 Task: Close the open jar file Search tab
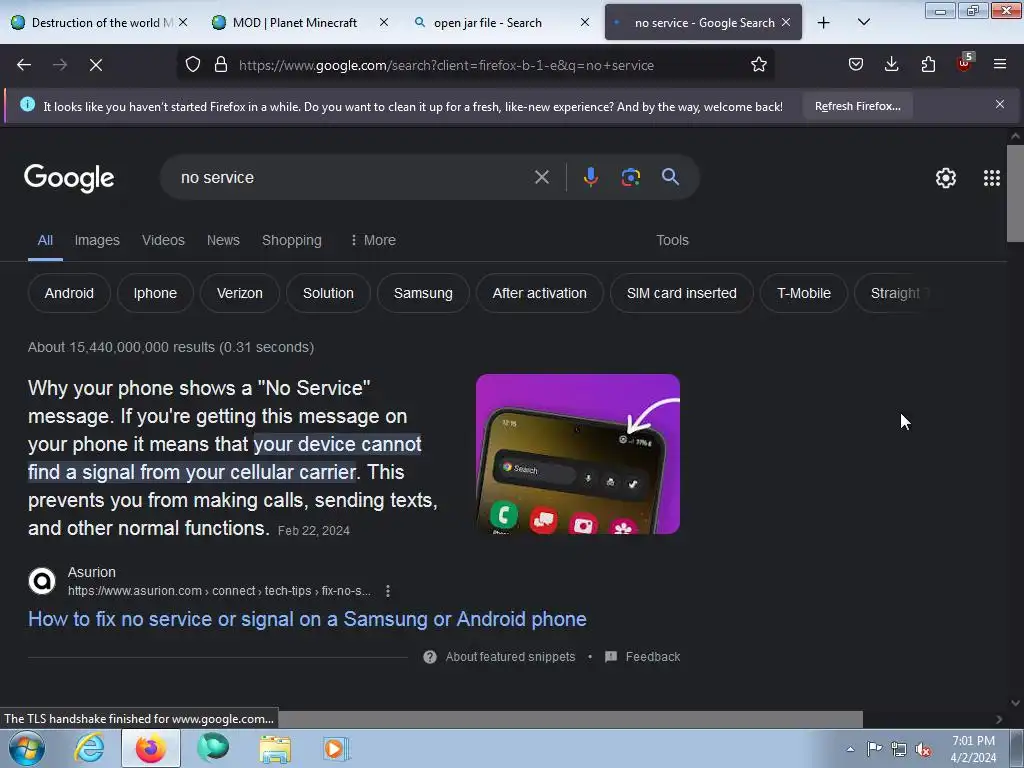[584, 22]
